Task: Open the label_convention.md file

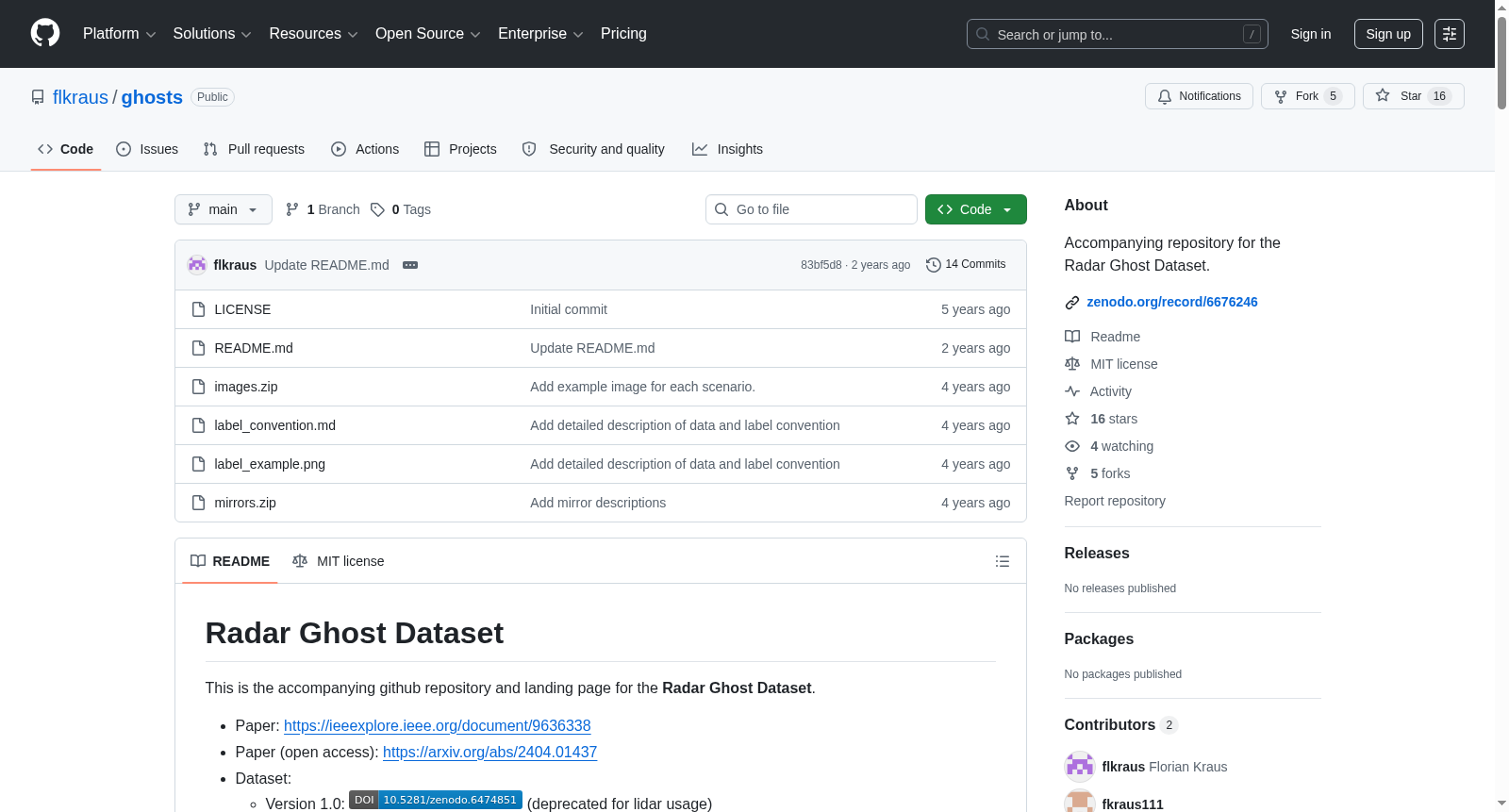Action: click(x=275, y=425)
